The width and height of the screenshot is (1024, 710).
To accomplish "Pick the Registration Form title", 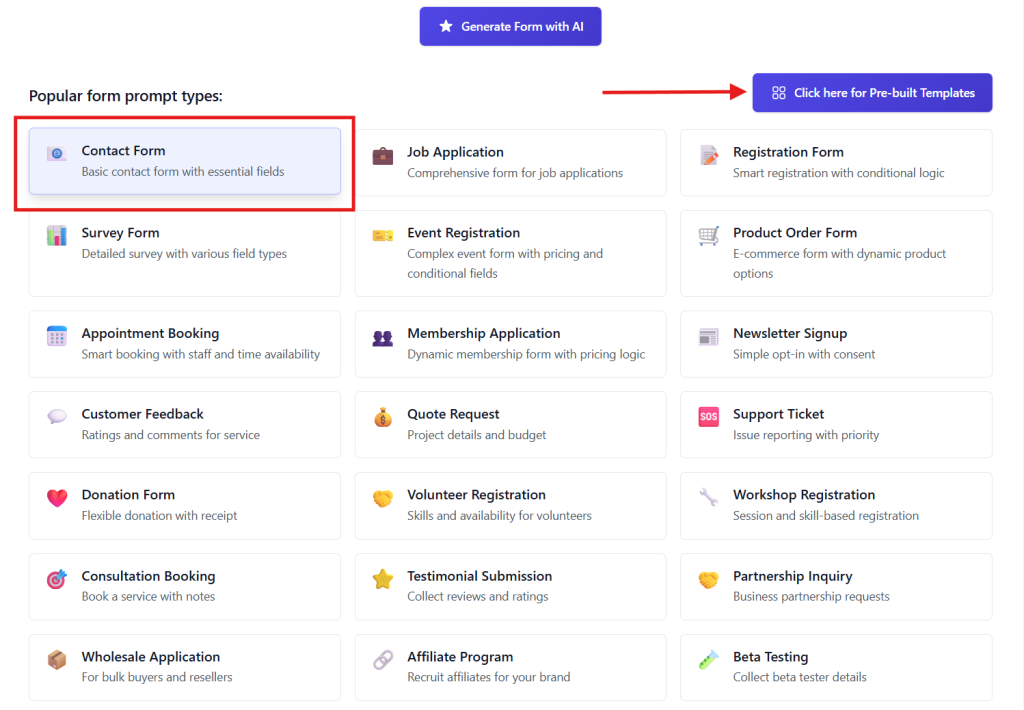I will (x=788, y=152).
